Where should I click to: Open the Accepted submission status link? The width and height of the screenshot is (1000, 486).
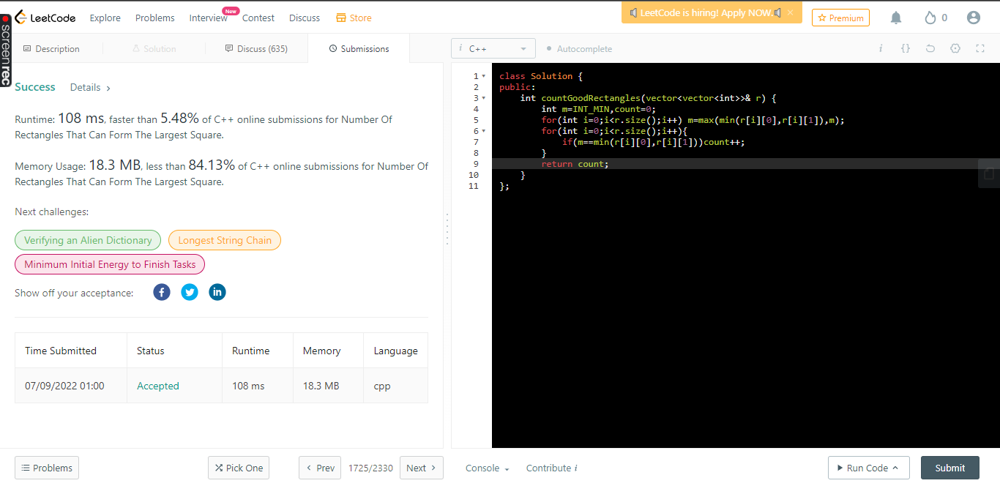click(158, 386)
